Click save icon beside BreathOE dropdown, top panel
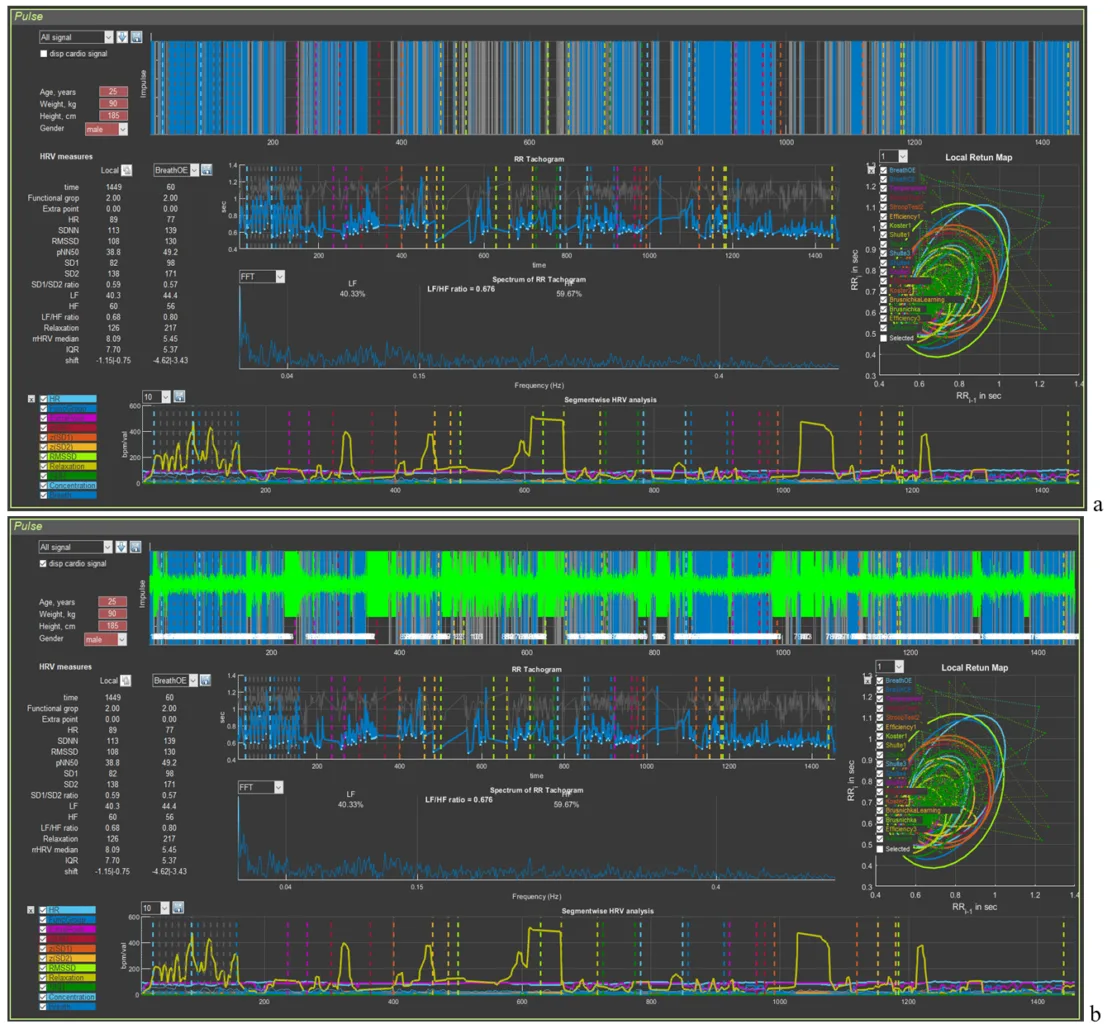This screenshot has height=1024, width=1112. pos(207,170)
